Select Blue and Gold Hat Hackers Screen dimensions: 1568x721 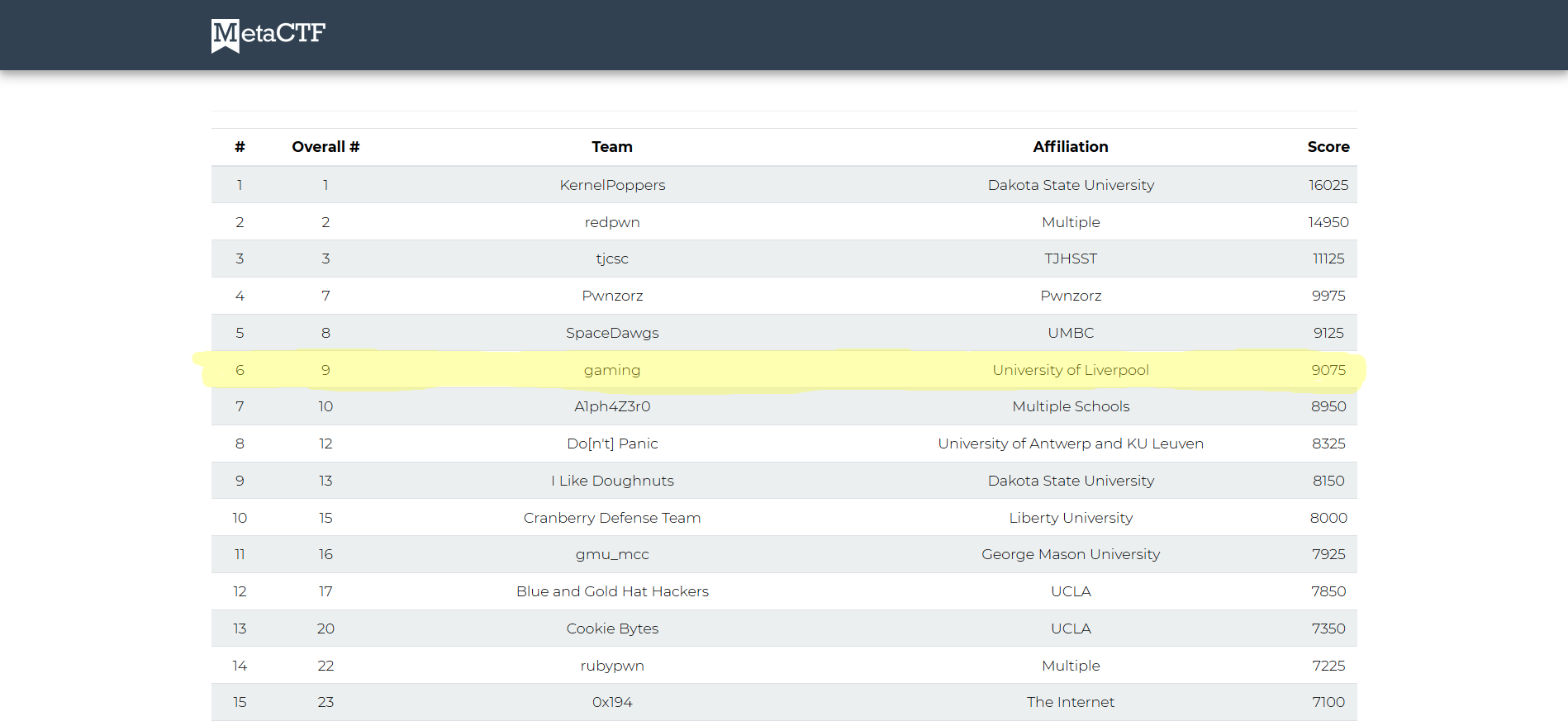(612, 591)
